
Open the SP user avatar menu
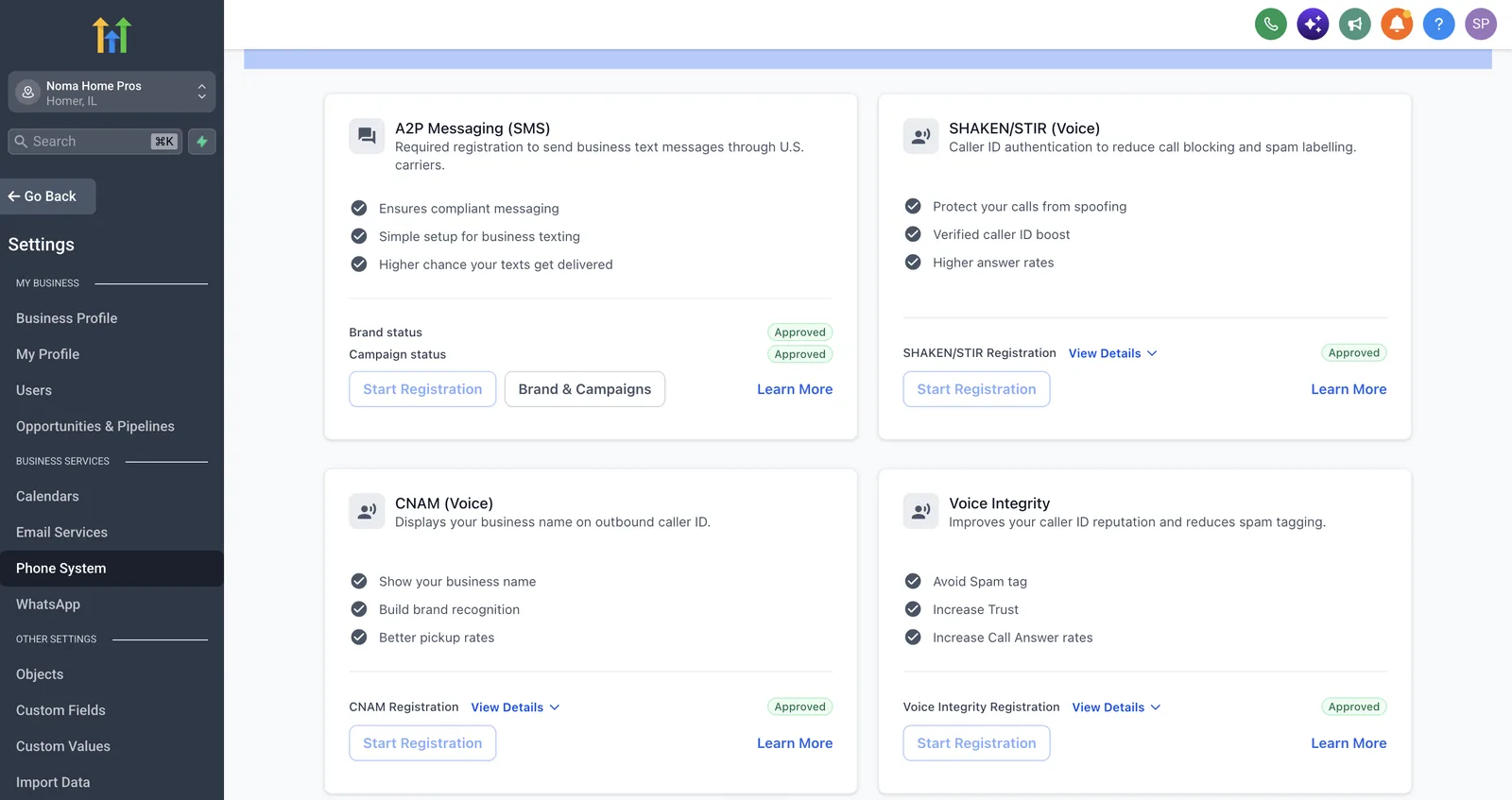pyautogui.click(x=1481, y=24)
